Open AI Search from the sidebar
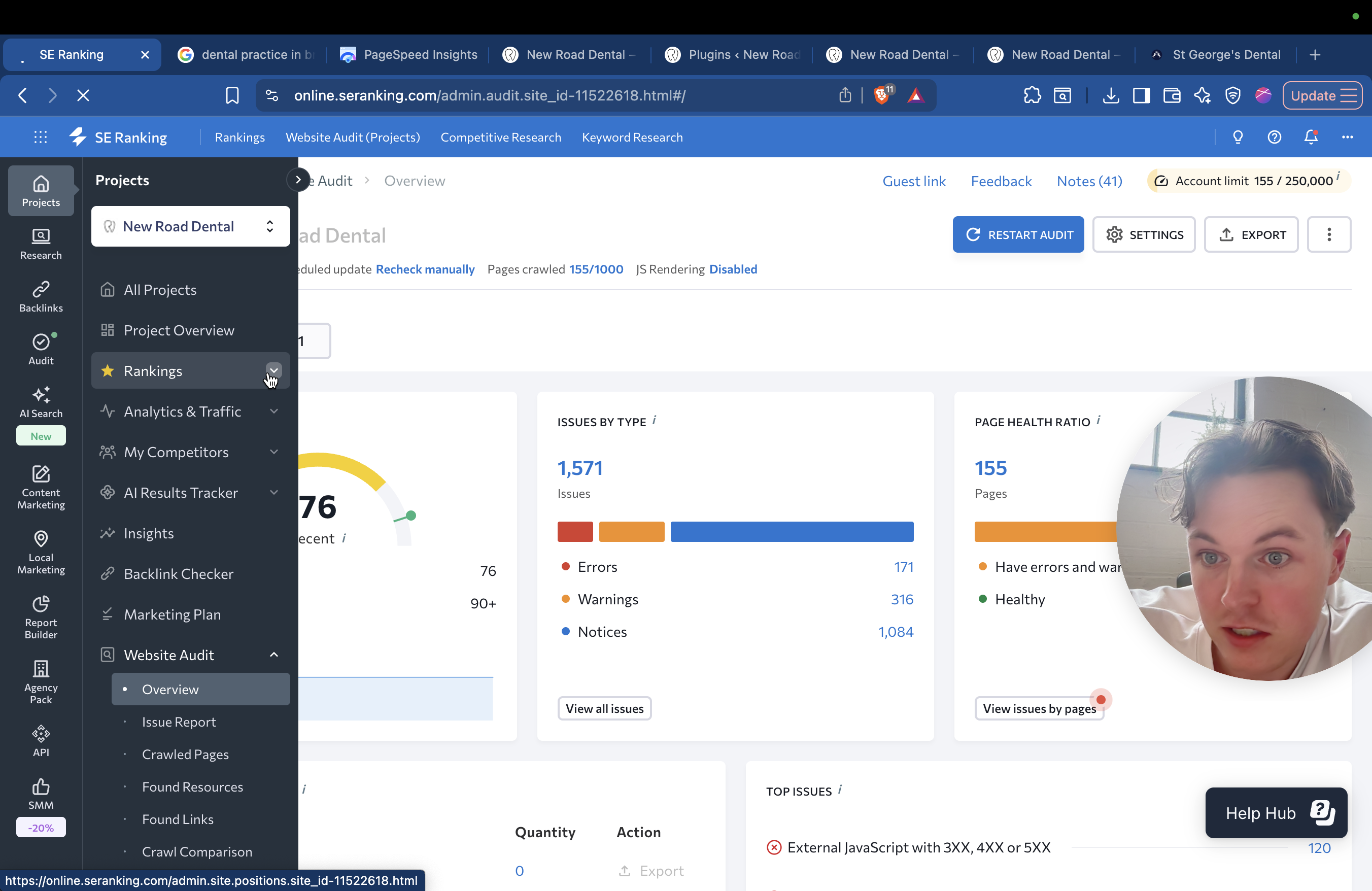1372x891 pixels. tap(41, 402)
